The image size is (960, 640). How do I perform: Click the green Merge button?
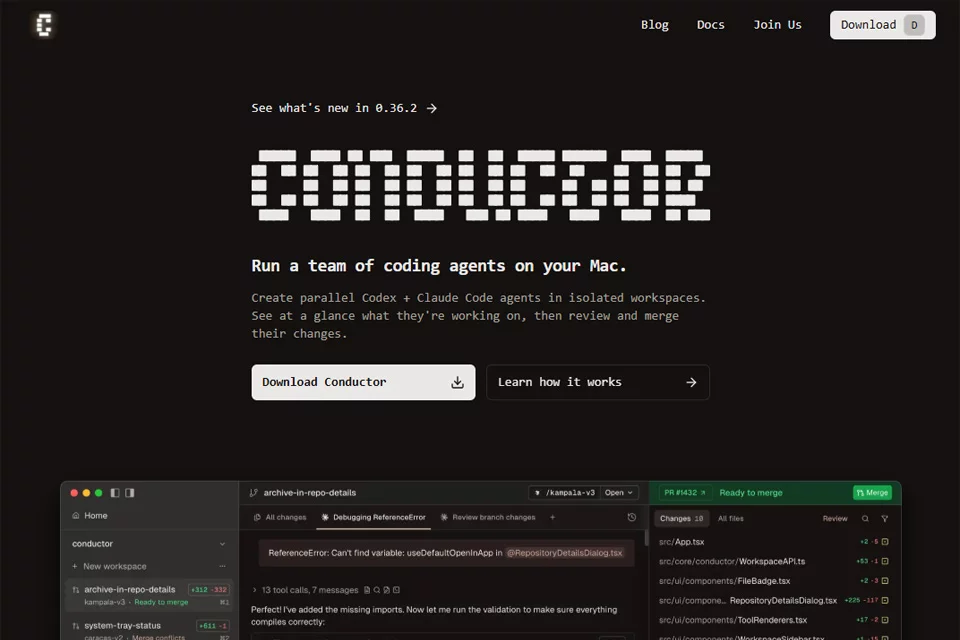[x=872, y=493]
